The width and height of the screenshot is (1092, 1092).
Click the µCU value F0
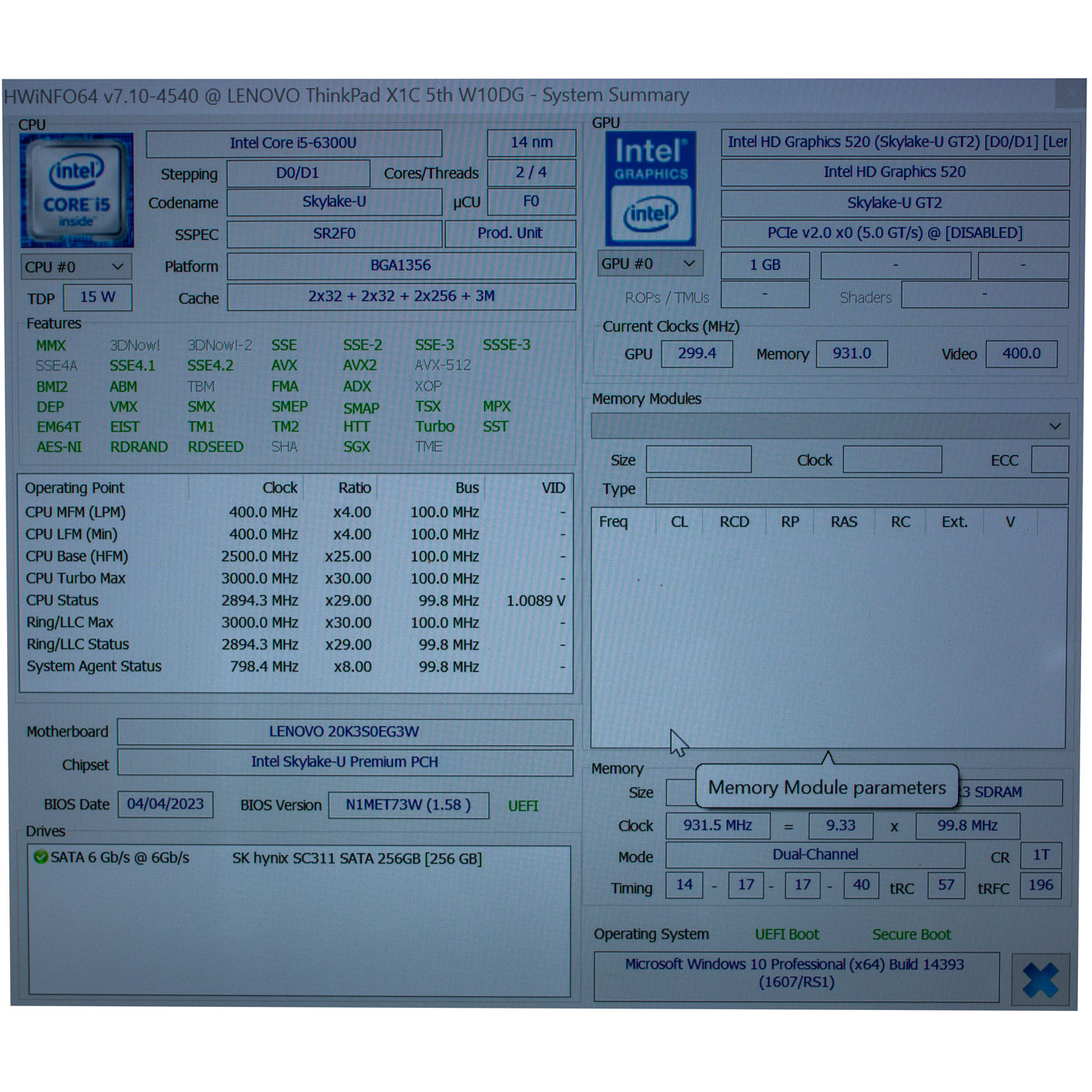[531, 202]
